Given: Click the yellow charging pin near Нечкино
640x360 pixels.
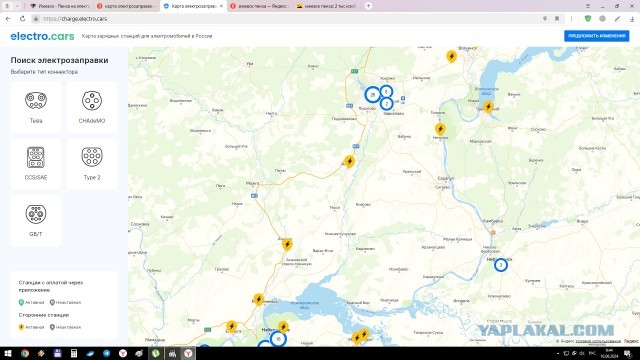Looking at the screenshot, I should pos(440,129).
